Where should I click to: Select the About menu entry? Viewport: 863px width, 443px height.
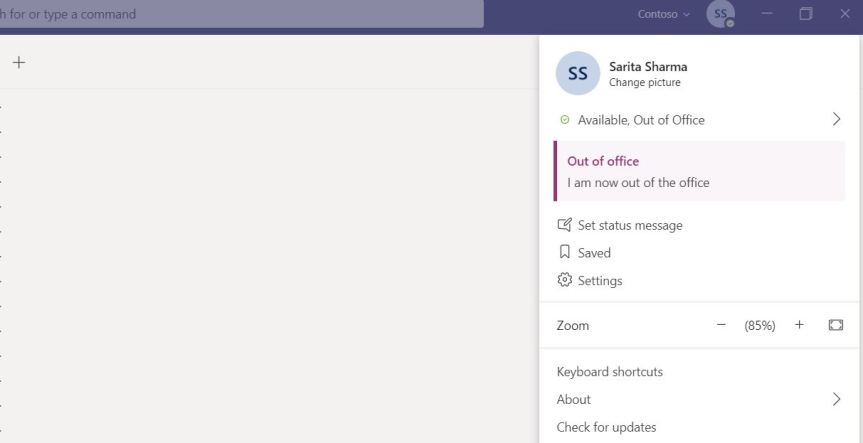pos(574,399)
